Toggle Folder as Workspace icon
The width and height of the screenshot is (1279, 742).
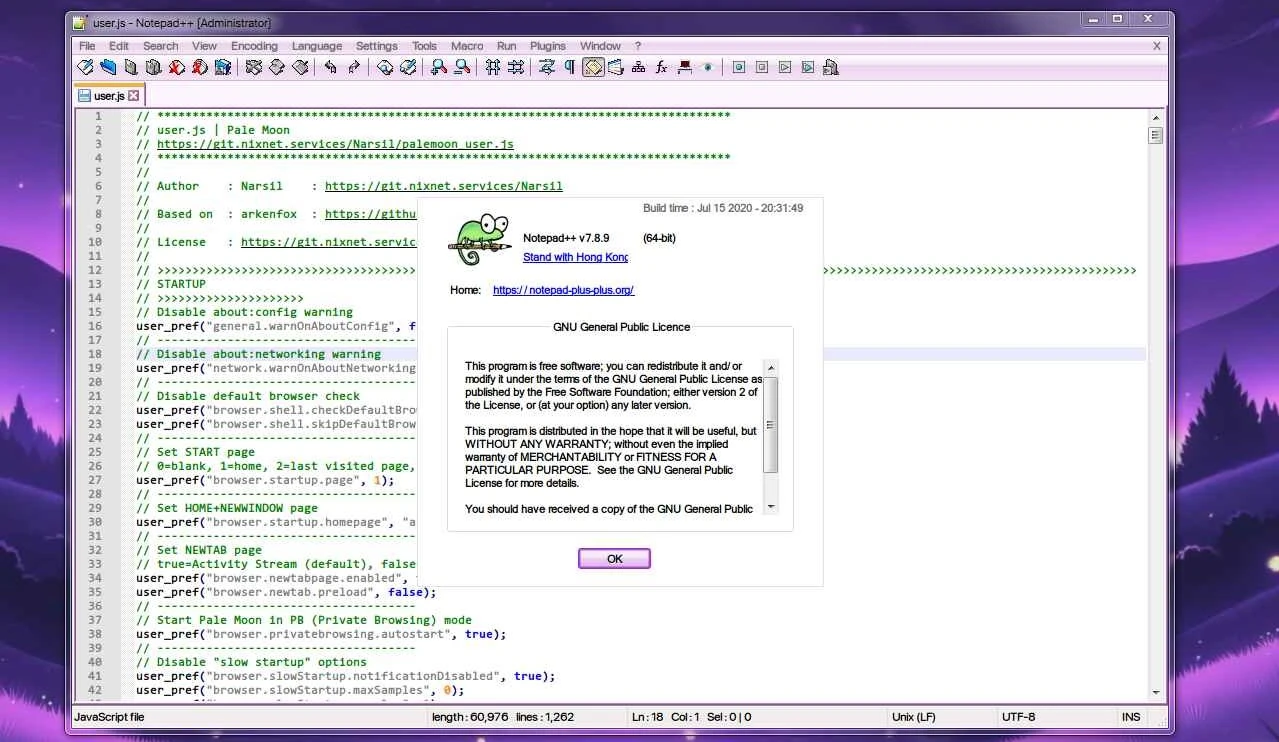coord(685,67)
